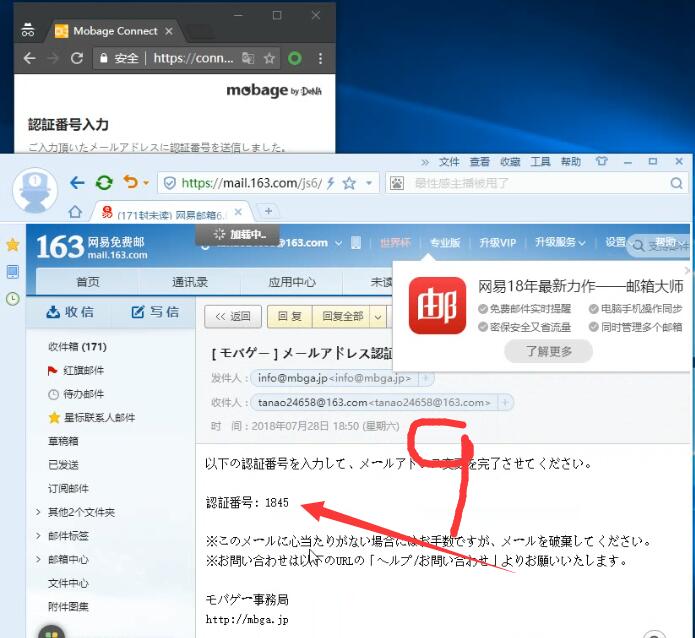Open 收件箱 (171) folder
Viewport: 695px width, 638px height.
78,347
